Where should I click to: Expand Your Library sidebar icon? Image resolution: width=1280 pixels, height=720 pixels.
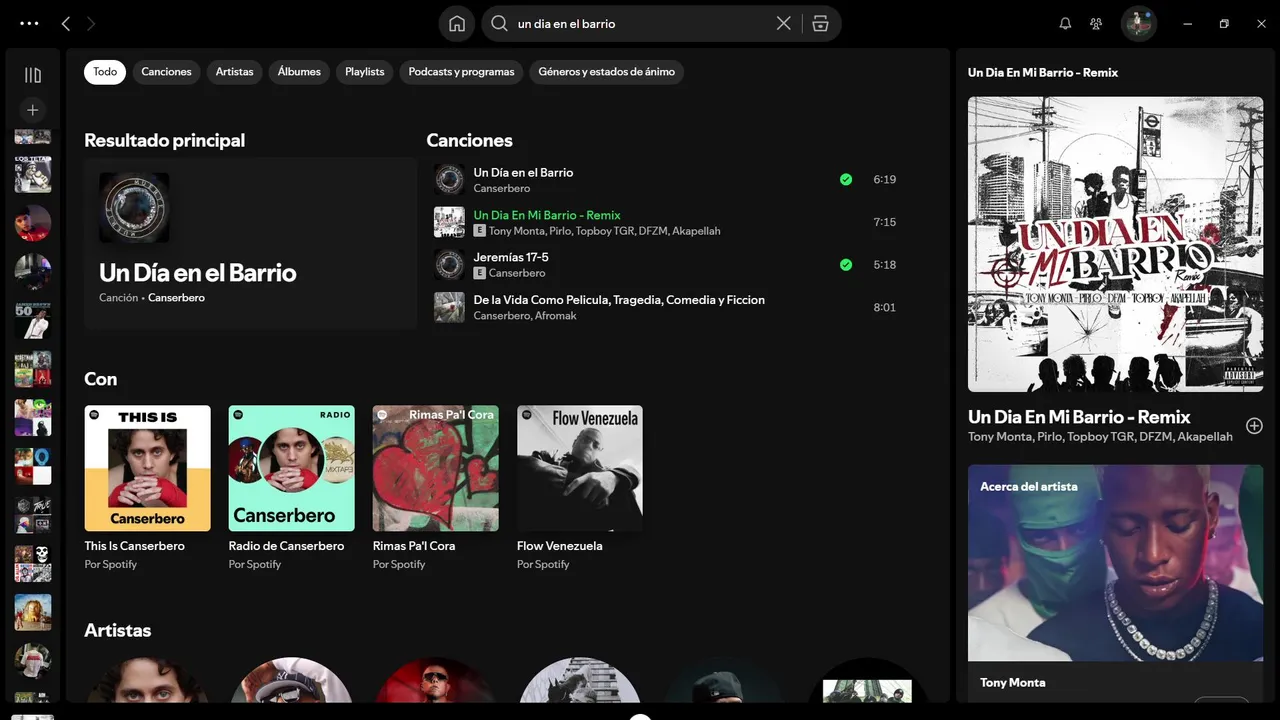click(x=33, y=75)
